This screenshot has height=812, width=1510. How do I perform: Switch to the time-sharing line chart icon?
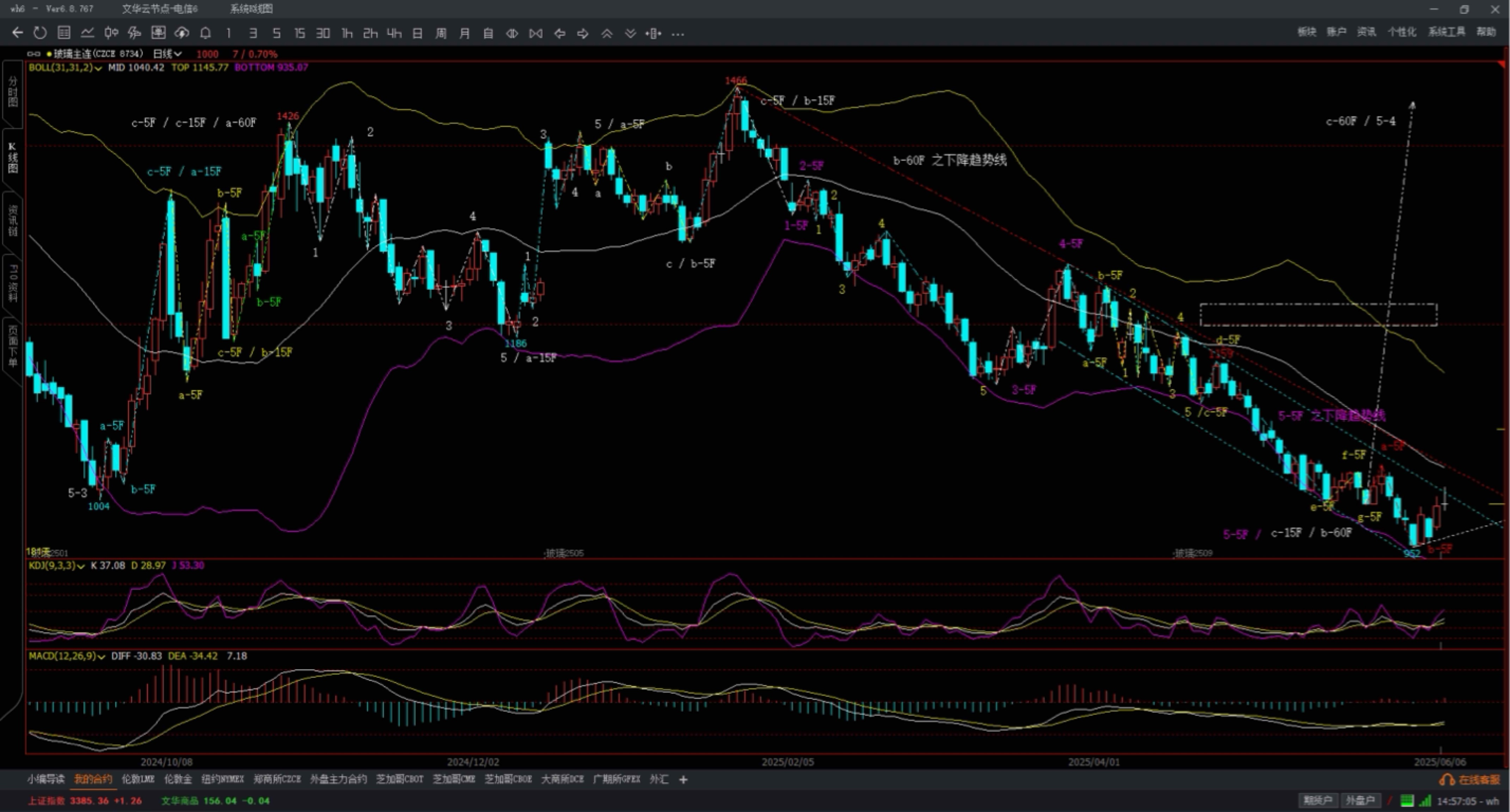(x=87, y=33)
